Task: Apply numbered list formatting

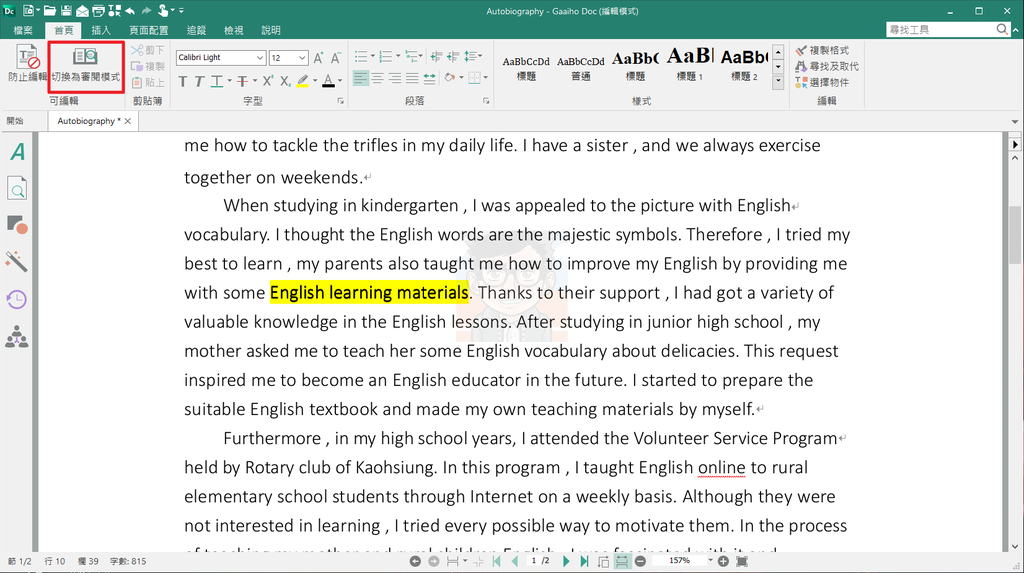Action: [x=386, y=56]
